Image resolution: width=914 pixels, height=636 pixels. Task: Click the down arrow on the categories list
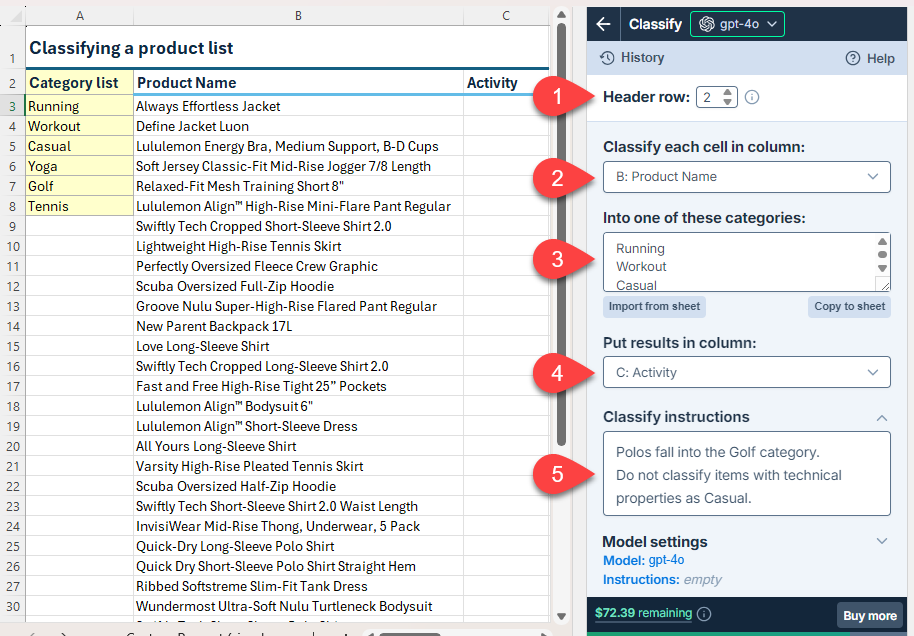pyautogui.click(x=882, y=268)
